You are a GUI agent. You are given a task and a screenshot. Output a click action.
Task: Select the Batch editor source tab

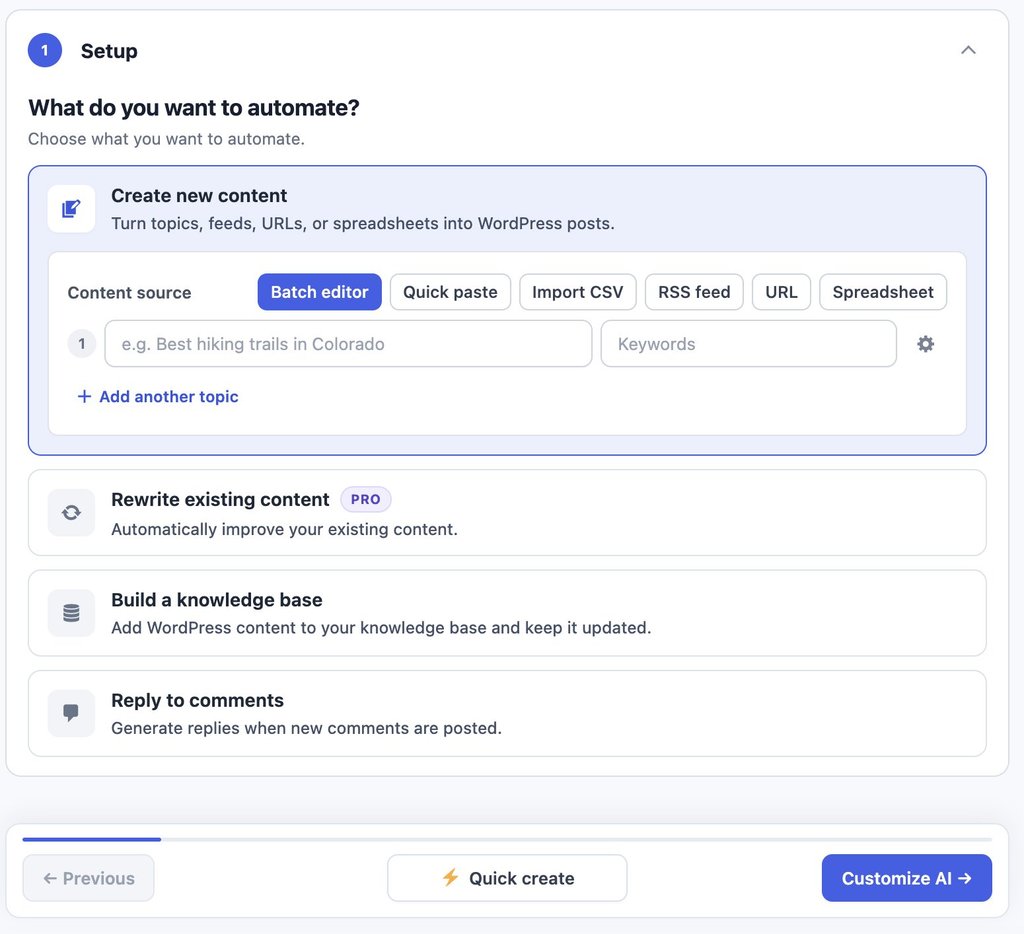[319, 292]
